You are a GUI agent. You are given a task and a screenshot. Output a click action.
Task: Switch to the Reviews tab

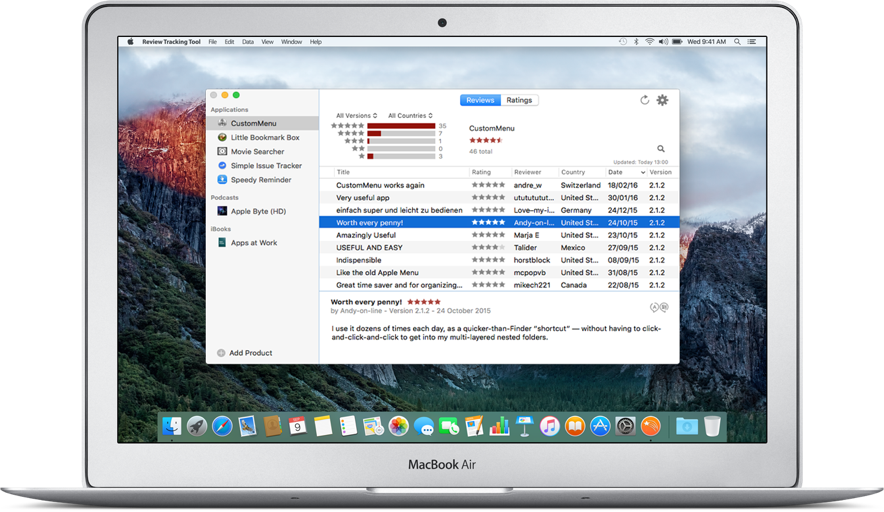click(480, 100)
